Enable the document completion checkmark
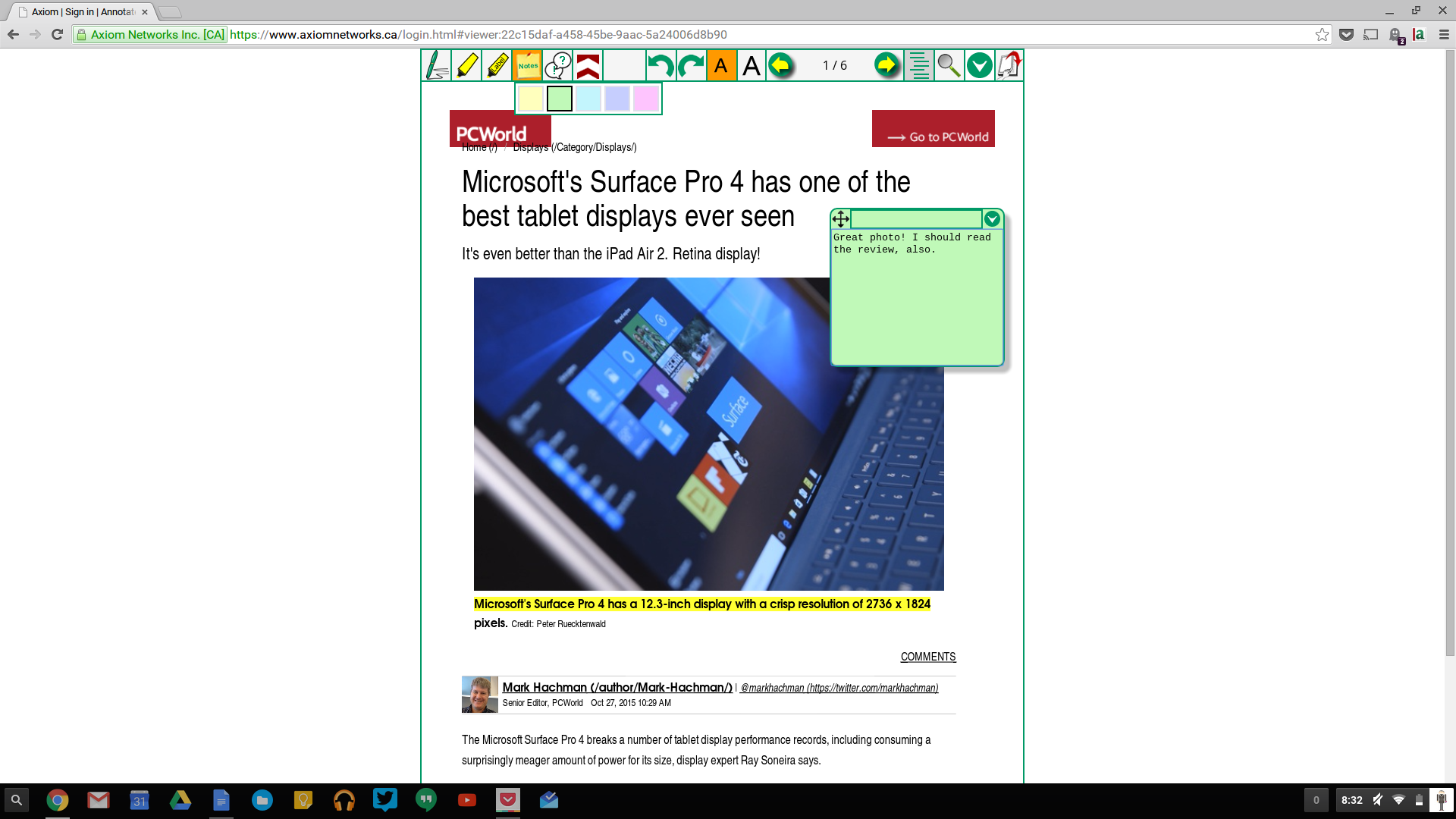This screenshot has height=819, width=1456. point(979,65)
